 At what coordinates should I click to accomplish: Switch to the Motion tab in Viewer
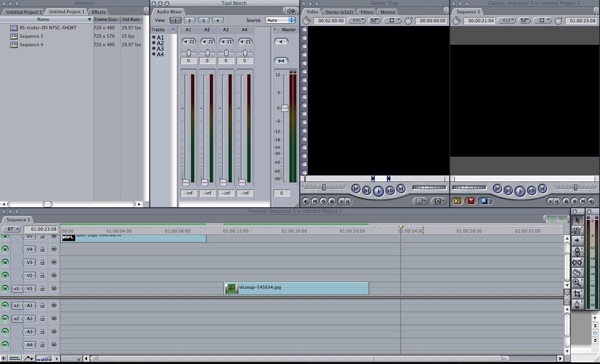pyautogui.click(x=388, y=12)
